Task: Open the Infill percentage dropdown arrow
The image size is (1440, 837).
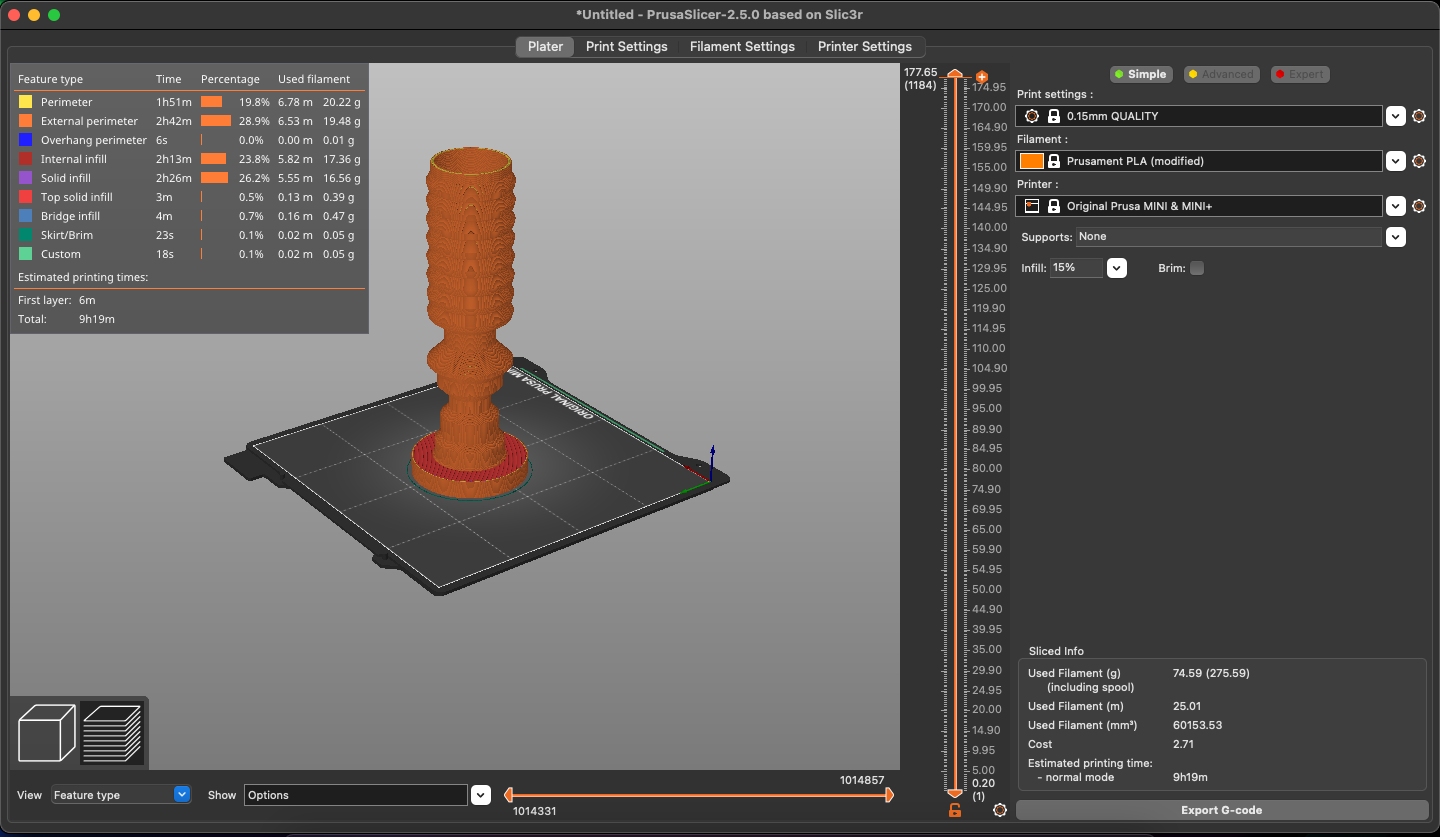Action: point(1117,268)
